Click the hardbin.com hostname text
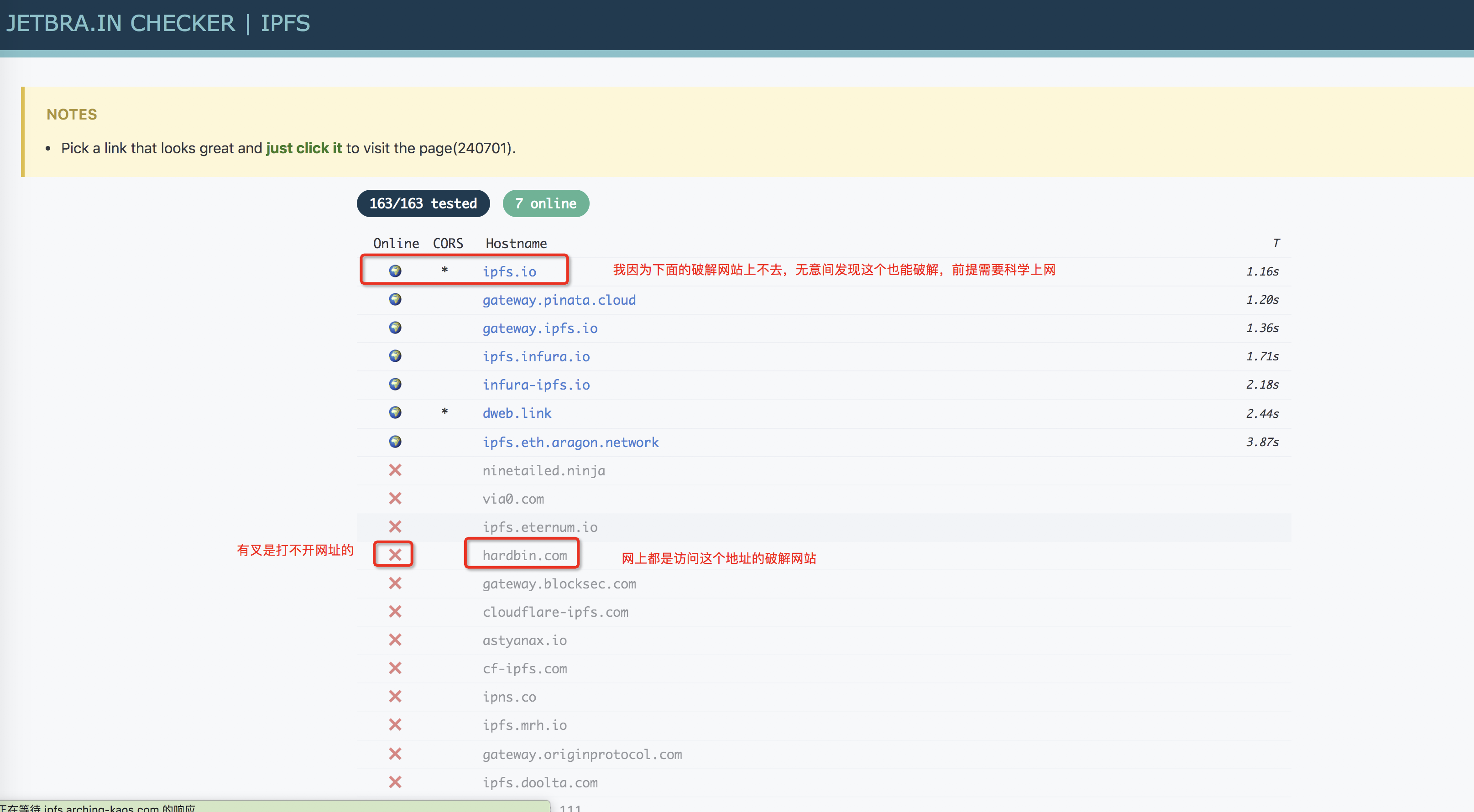Screen dimensions: 1474x812 click(x=524, y=555)
